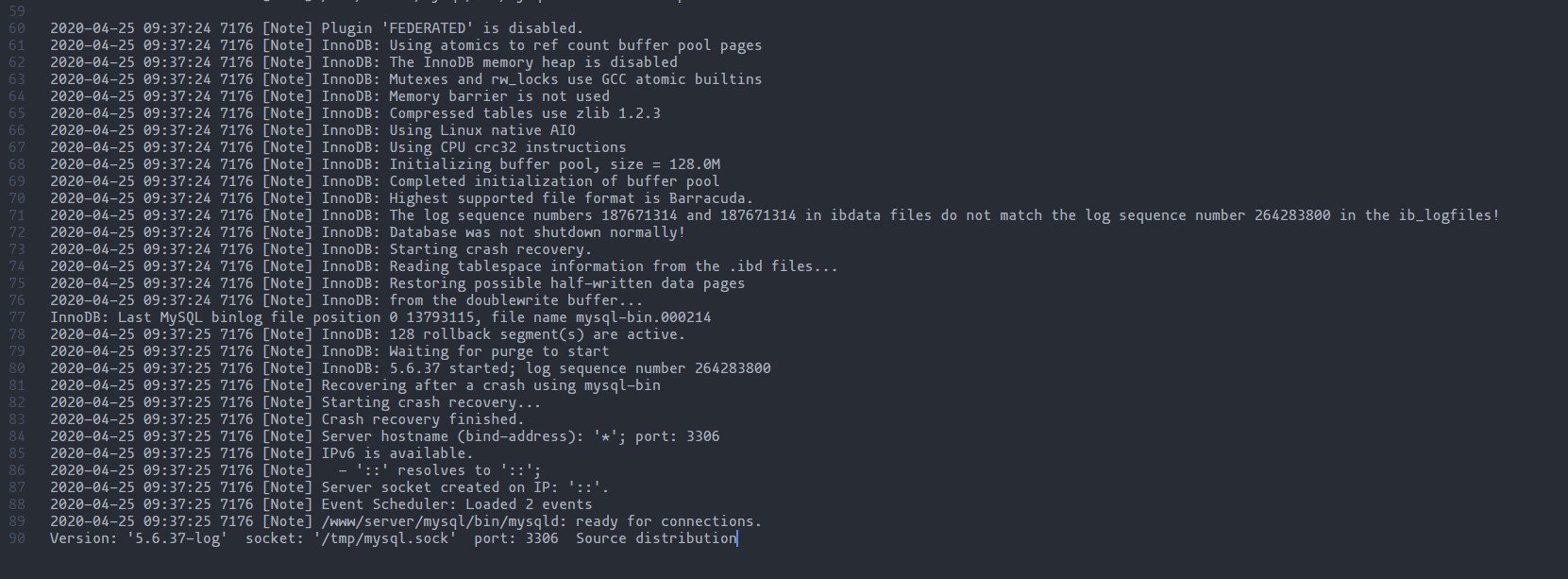Click line number 77 in the gutter
This screenshot has width=1568, height=579.
pos(17,317)
